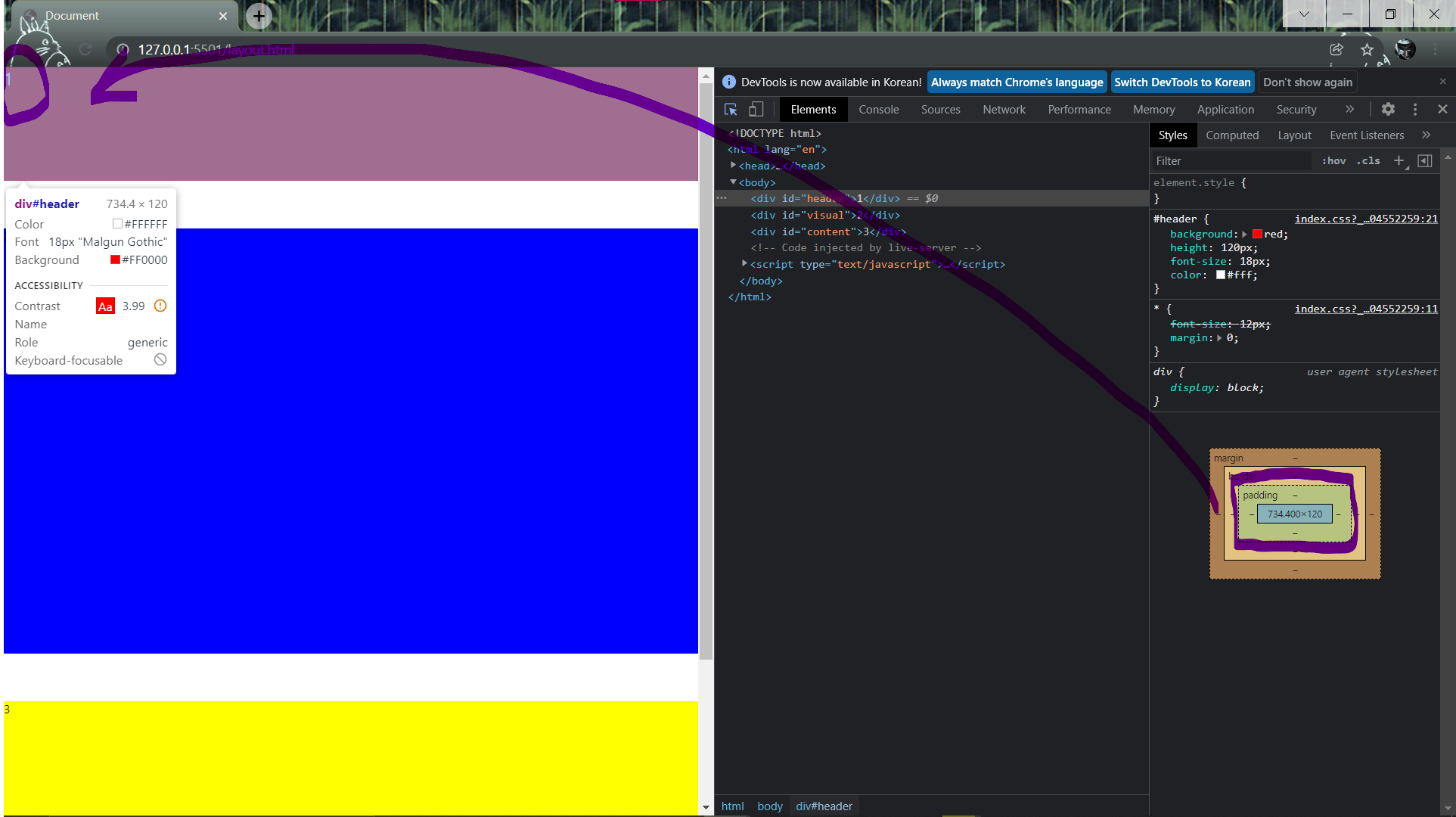Image resolution: width=1456 pixels, height=817 pixels.
Task: Toggle computed styles sidebar pane icon
Action: click(x=1425, y=161)
